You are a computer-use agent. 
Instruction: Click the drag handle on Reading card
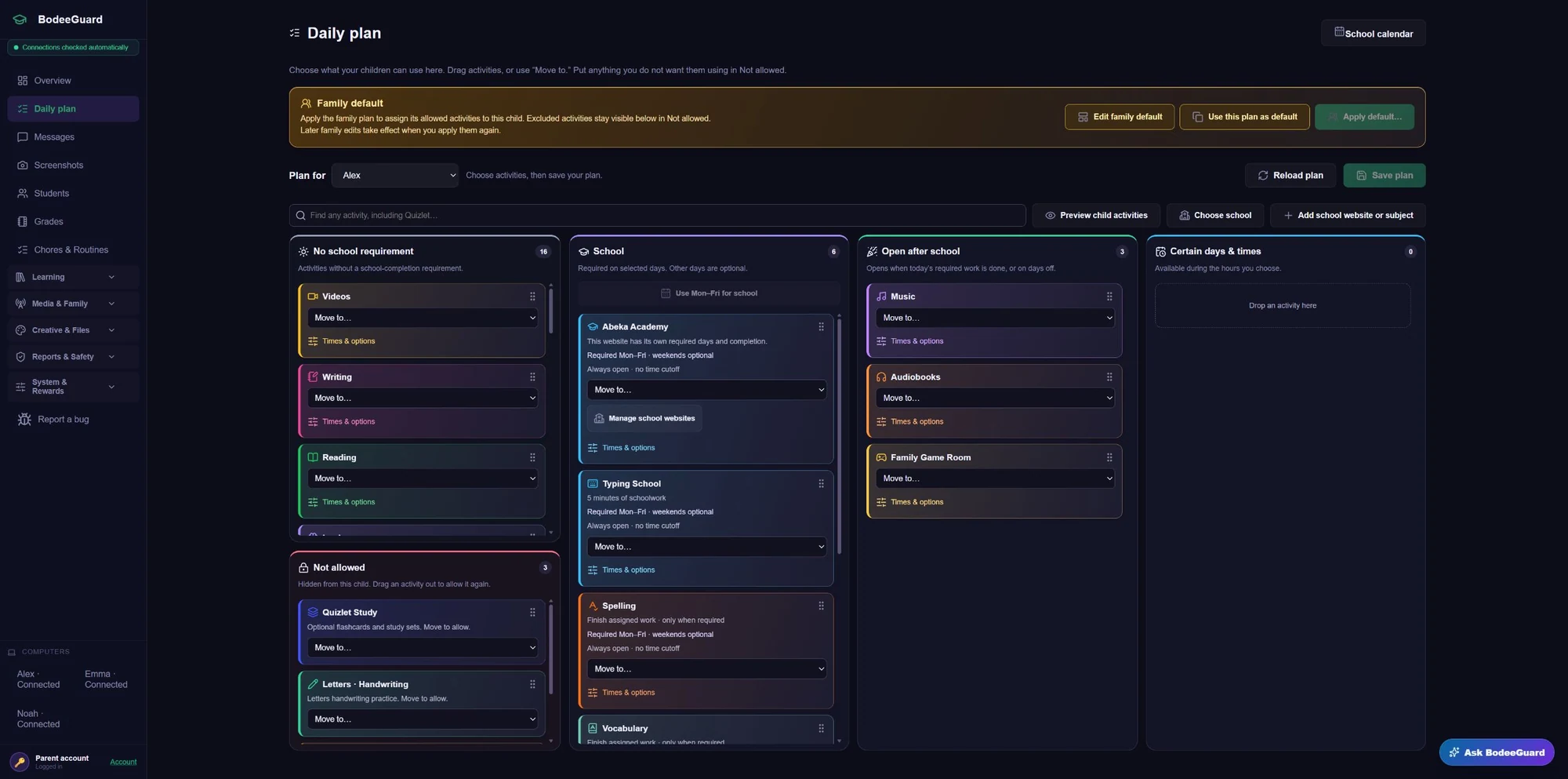(532, 457)
